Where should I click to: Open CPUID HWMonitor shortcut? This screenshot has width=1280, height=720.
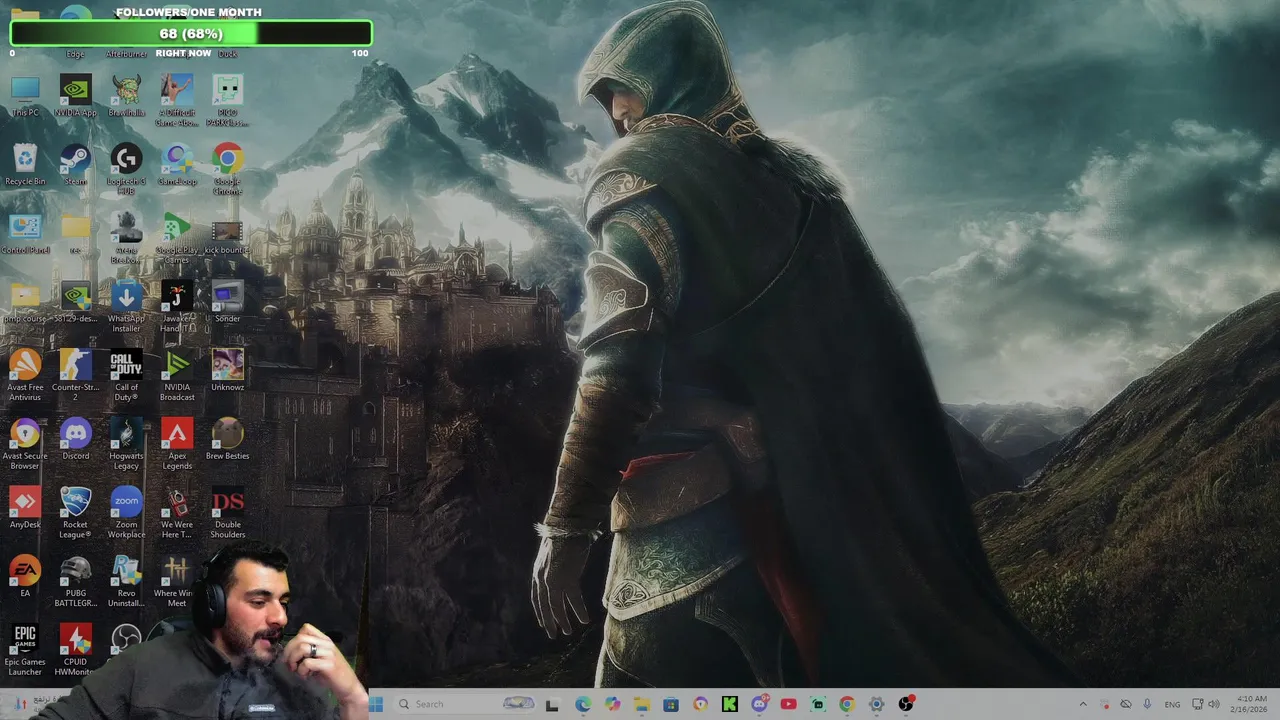pyautogui.click(x=75, y=650)
